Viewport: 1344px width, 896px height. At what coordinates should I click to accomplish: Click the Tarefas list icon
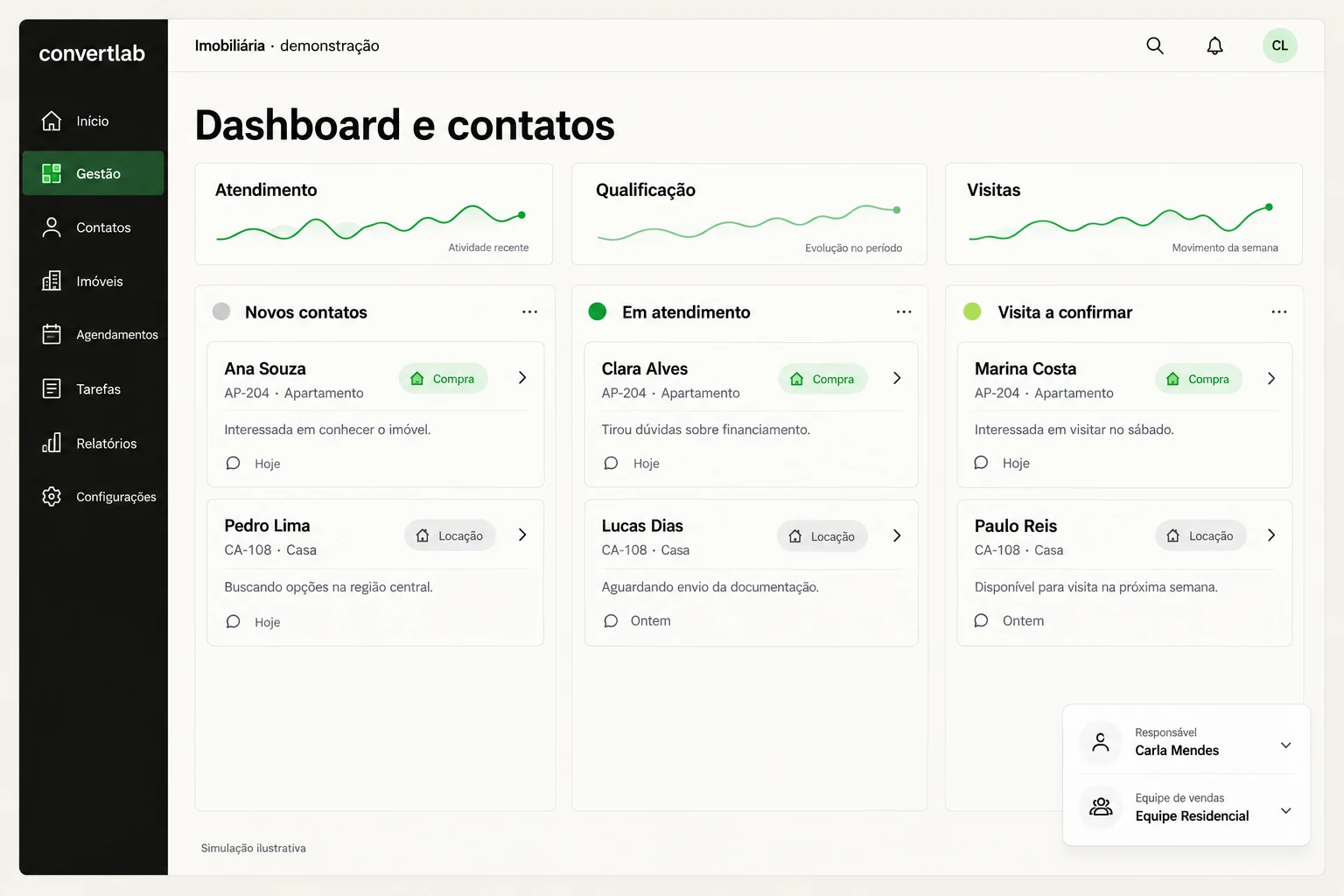pos(52,388)
